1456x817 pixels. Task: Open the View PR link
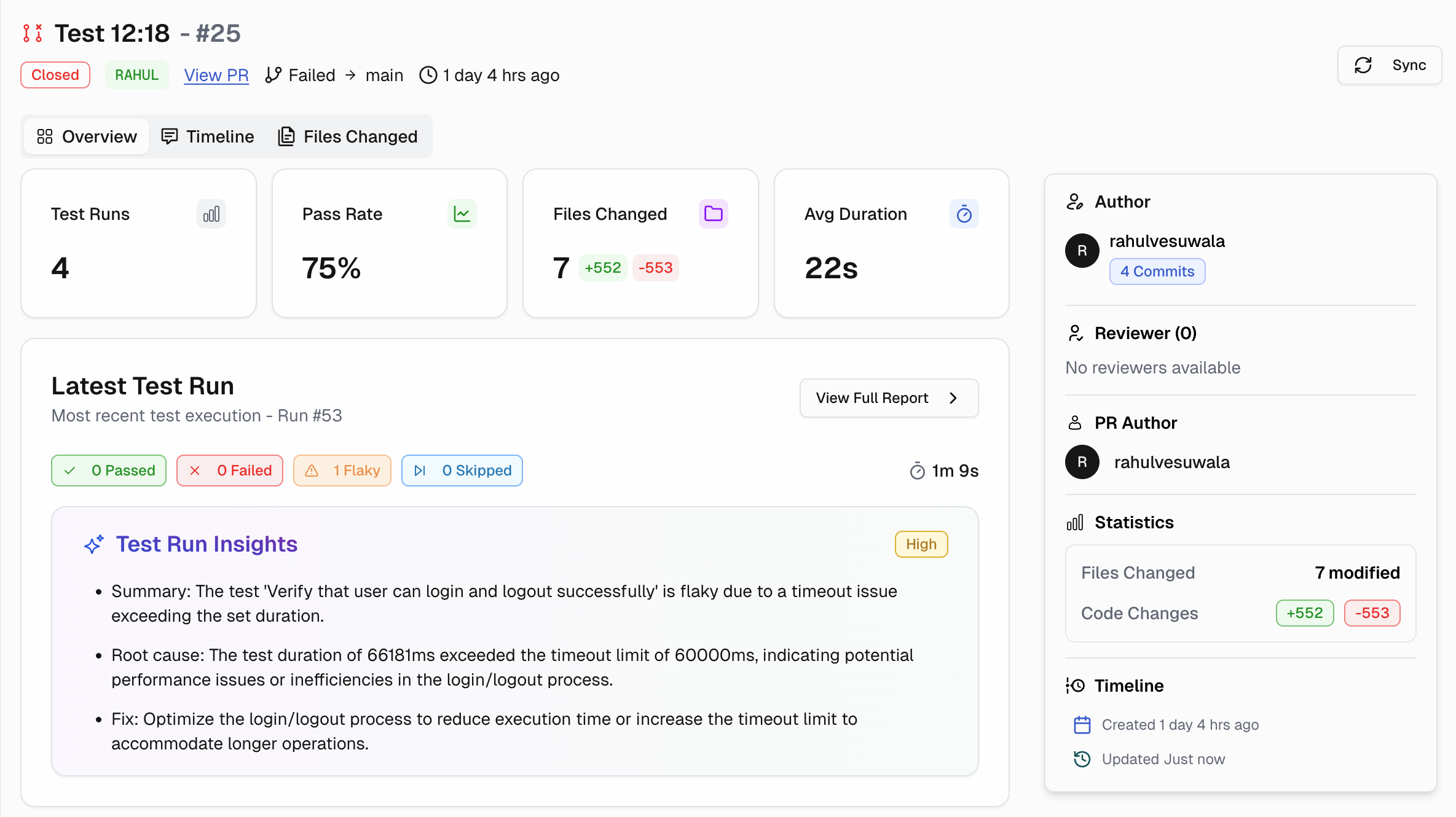pos(216,75)
